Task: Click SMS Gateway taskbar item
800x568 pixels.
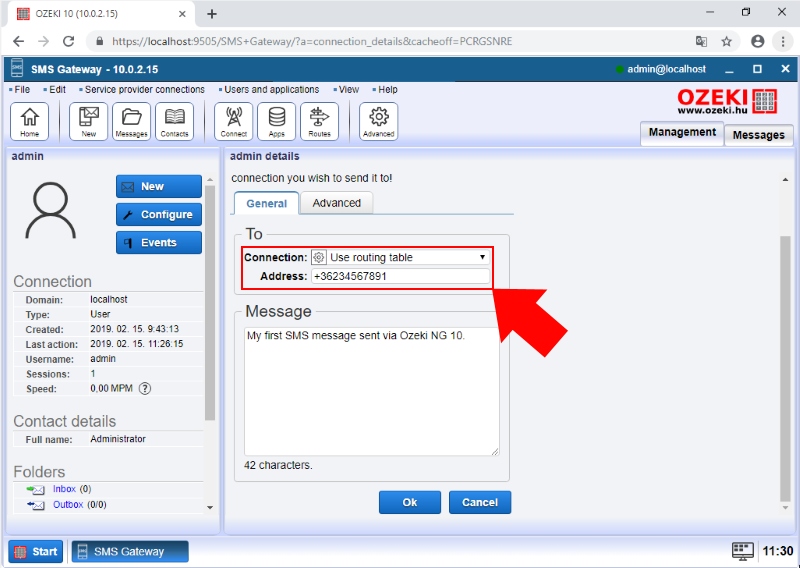Action: pos(130,551)
